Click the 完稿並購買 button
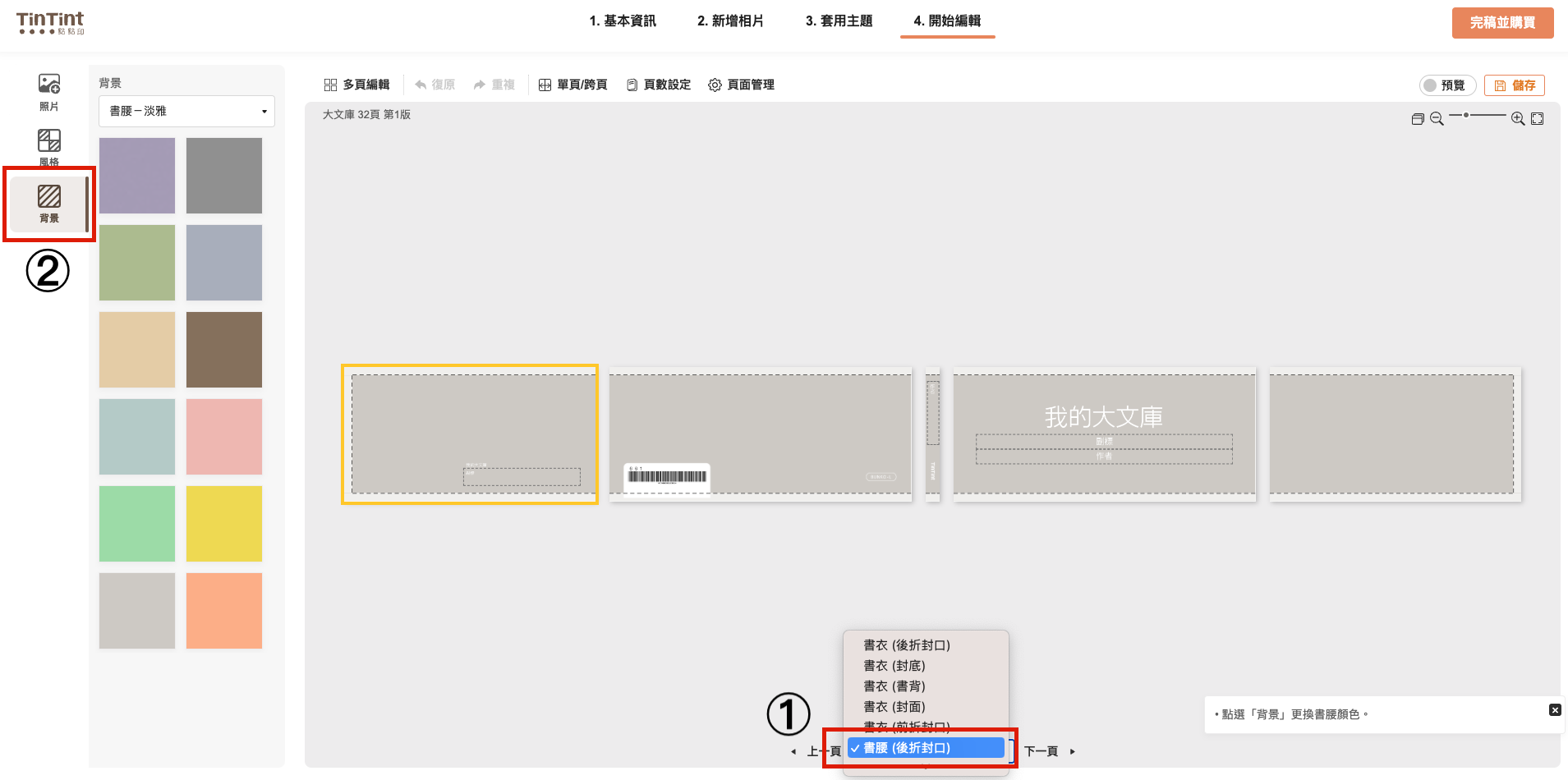Image resolution: width=1568 pixels, height=780 pixels. tap(1502, 23)
